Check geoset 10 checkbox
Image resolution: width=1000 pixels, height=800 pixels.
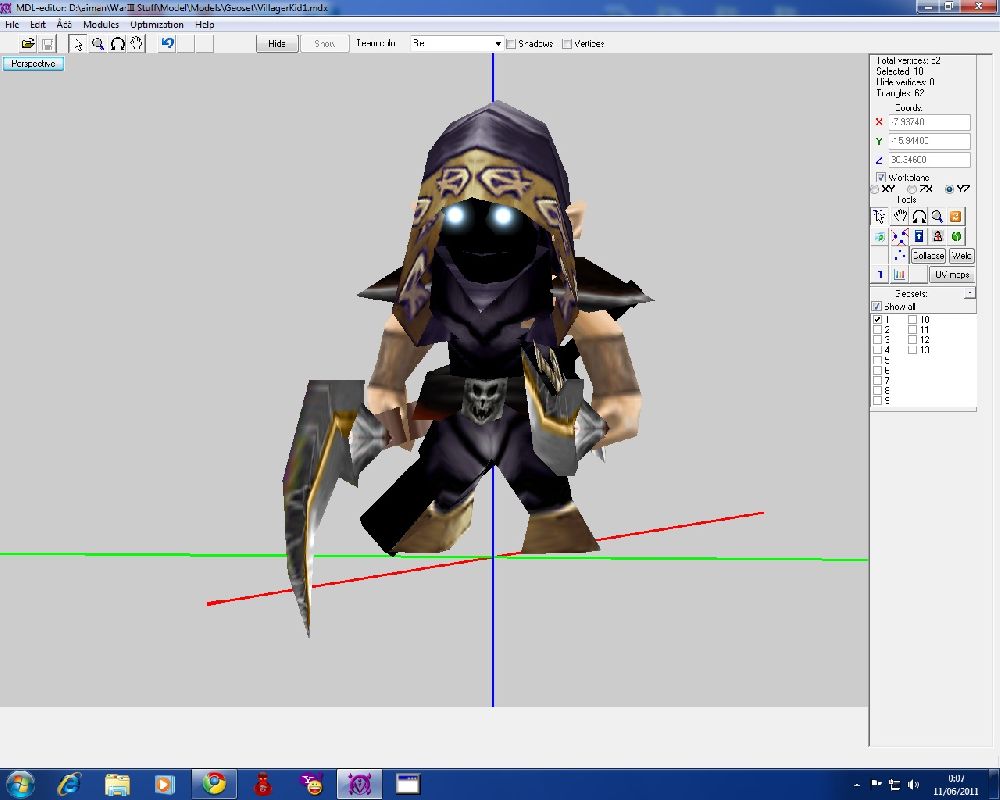click(x=913, y=320)
